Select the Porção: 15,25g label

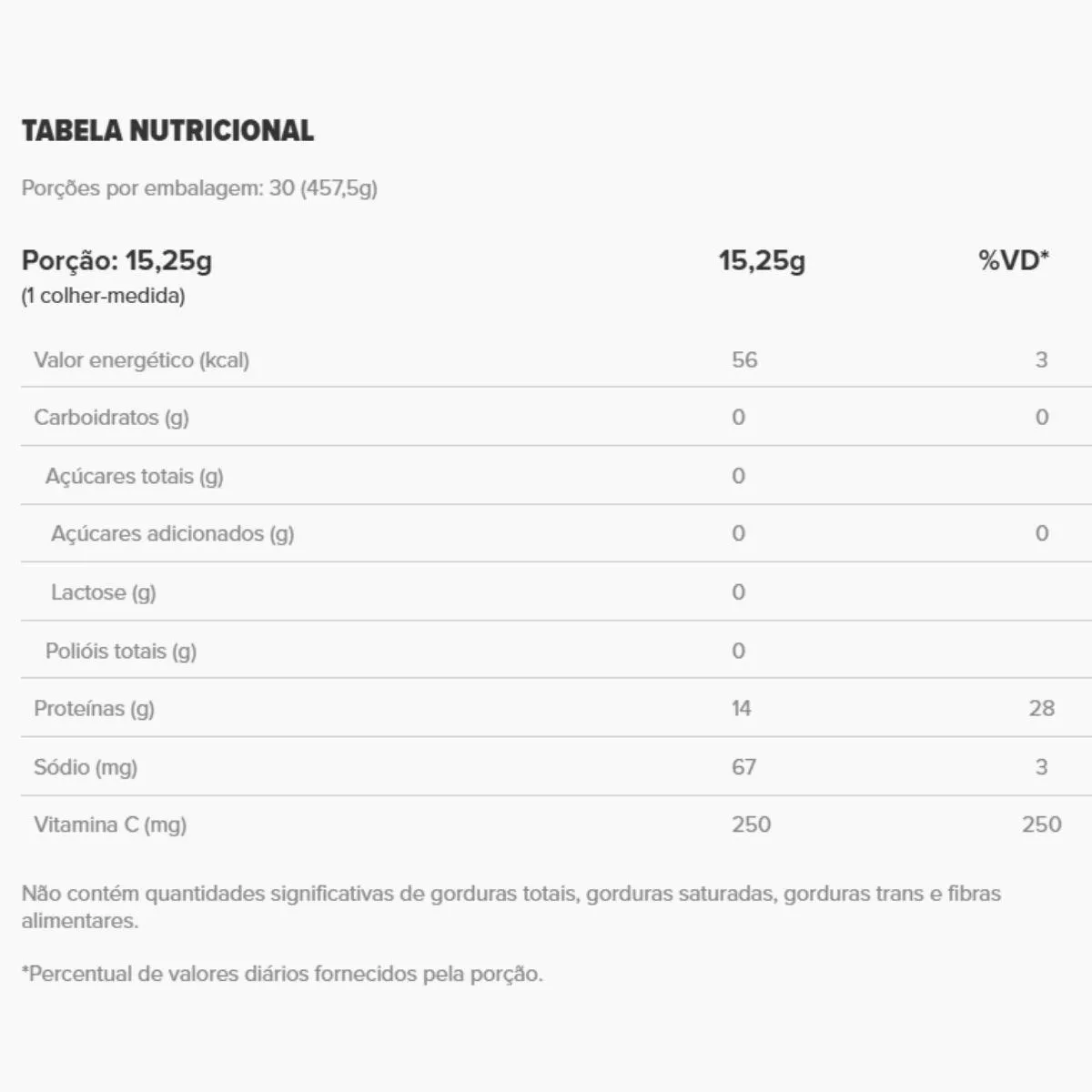pyautogui.click(x=116, y=261)
